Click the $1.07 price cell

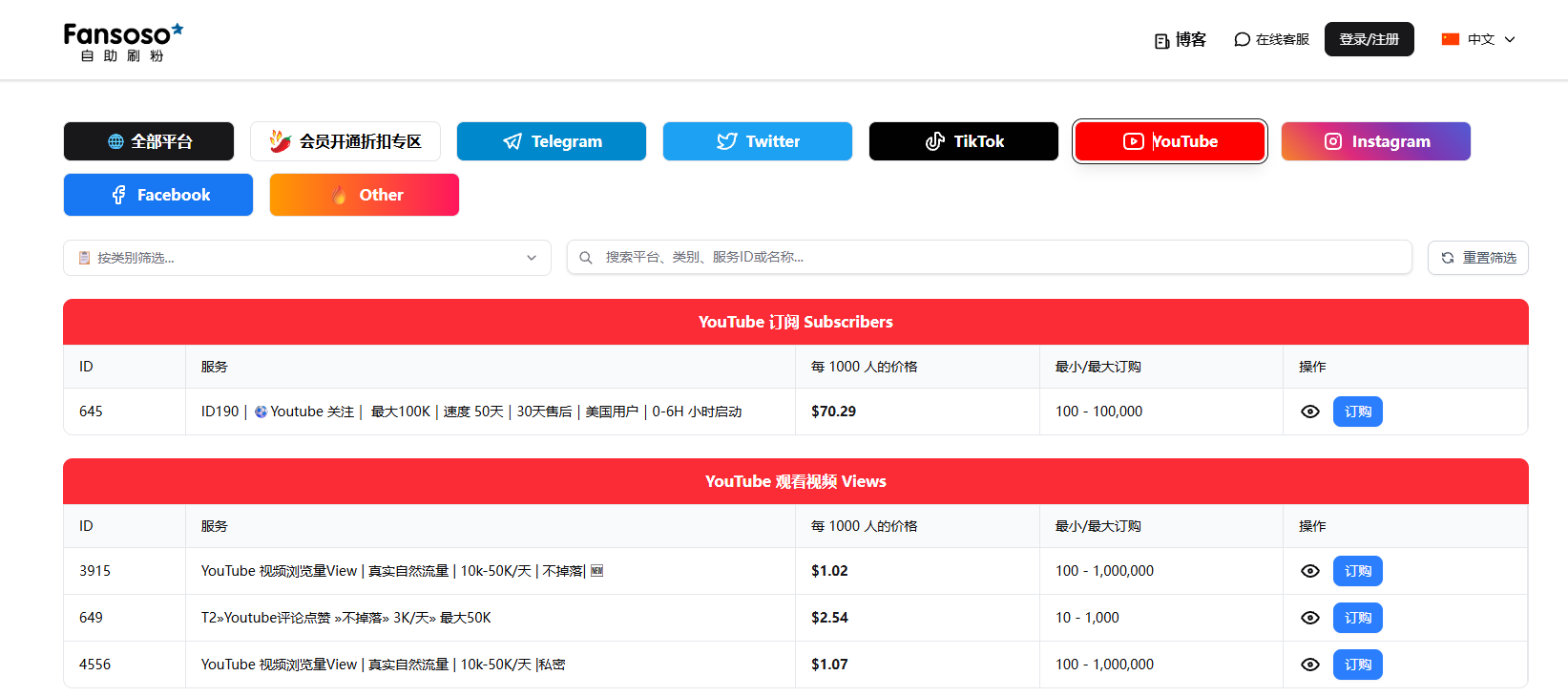[917, 665]
